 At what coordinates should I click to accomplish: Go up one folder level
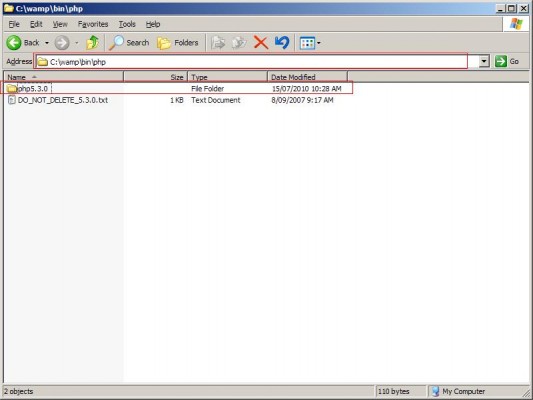click(x=92, y=42)
